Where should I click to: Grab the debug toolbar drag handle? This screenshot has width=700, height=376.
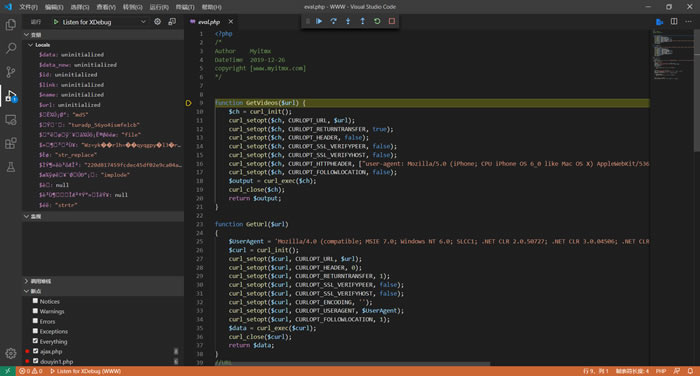[x=308, y=21]
